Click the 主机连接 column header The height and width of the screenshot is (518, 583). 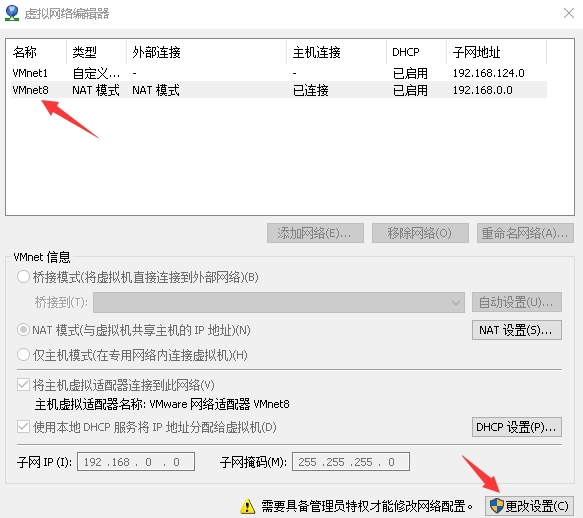coord(336,52)
